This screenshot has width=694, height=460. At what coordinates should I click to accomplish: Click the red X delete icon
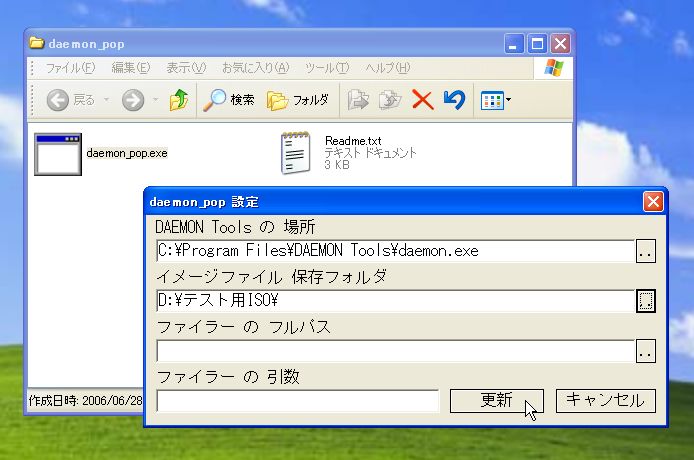tap(423, 100)
